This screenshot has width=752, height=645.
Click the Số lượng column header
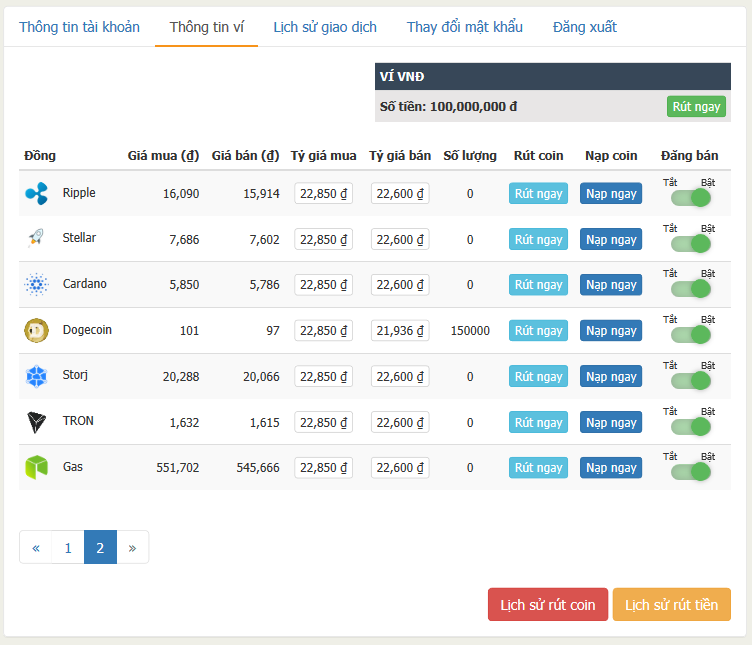click(470, 156)
